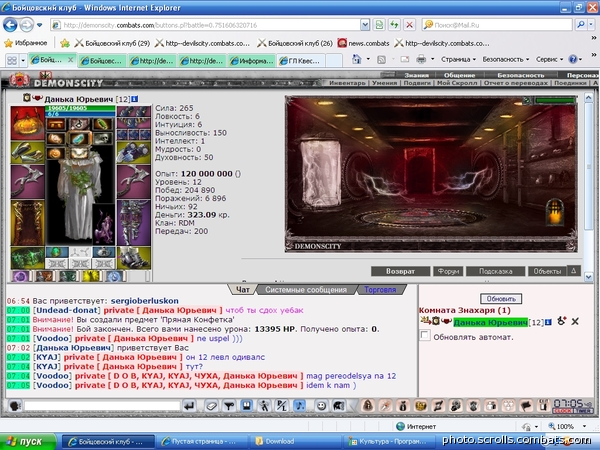Image resolution: width=600 pixels, height=450 pixels.
Task: Select the green belt equipment slot
Action: tap(28, 258)
